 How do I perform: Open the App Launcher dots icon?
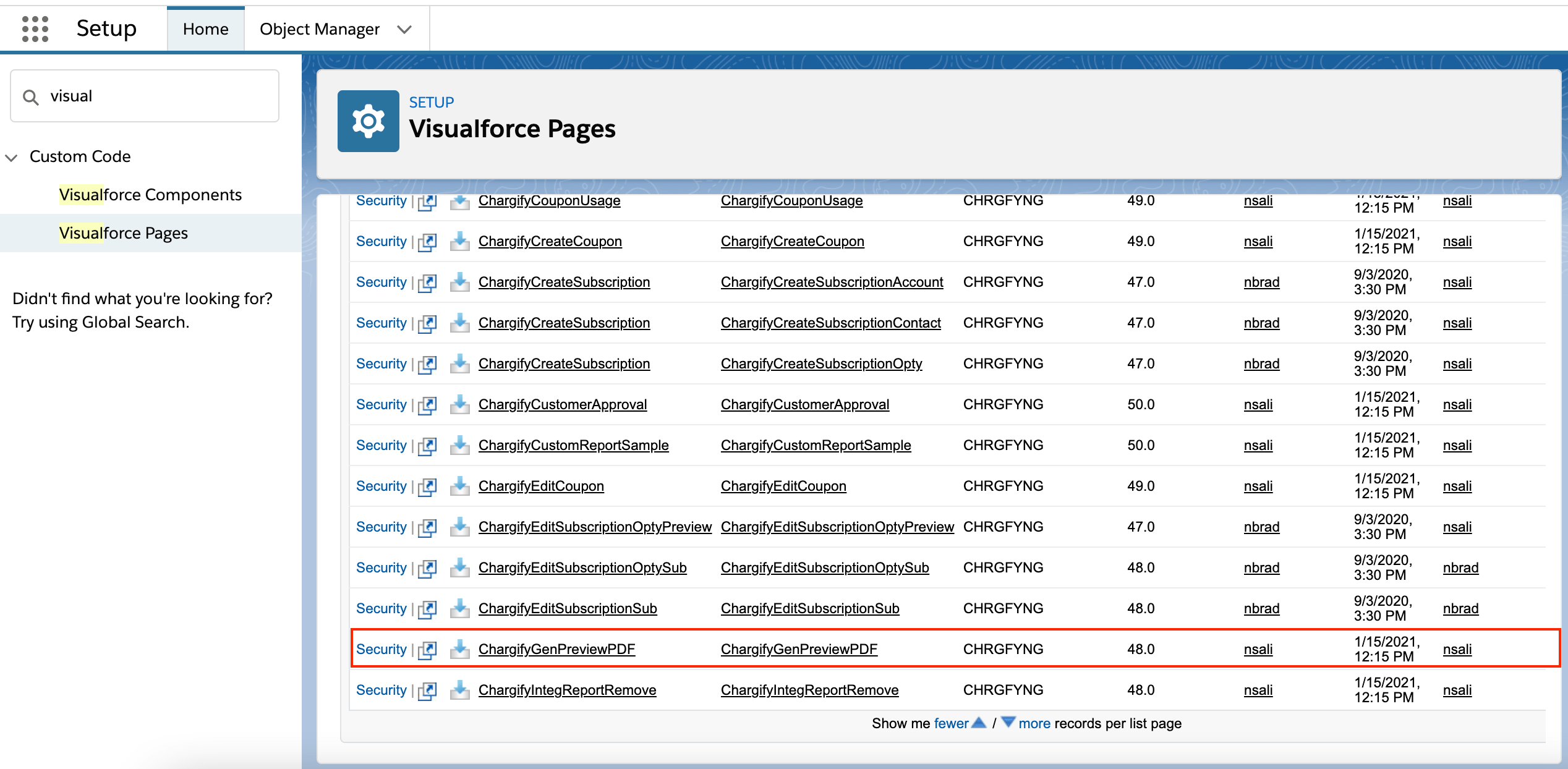(35, 29)
